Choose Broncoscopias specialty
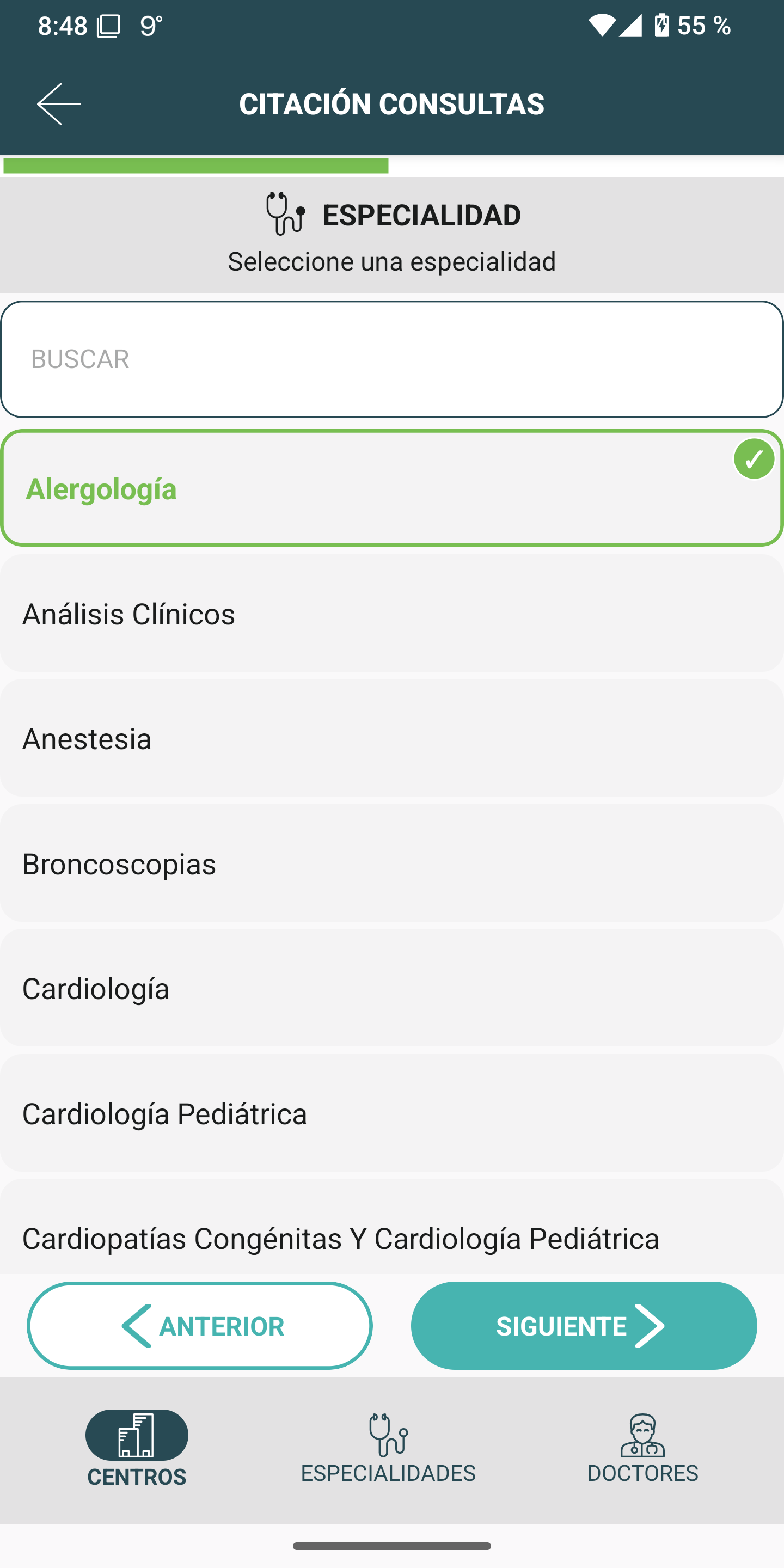The height and width of the screenshot is (1568, 784). [391, 863]
